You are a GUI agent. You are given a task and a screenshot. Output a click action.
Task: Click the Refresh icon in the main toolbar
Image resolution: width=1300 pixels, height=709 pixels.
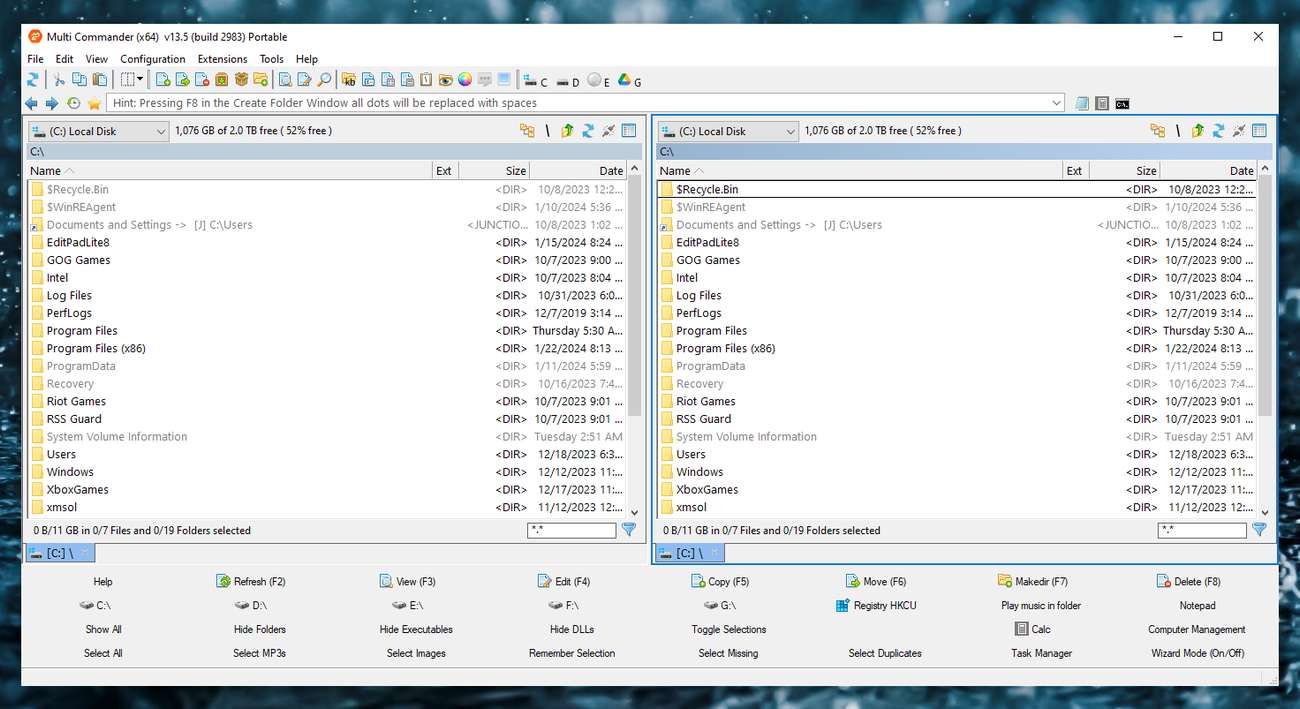pyautogui.click(x=33, y=80)
